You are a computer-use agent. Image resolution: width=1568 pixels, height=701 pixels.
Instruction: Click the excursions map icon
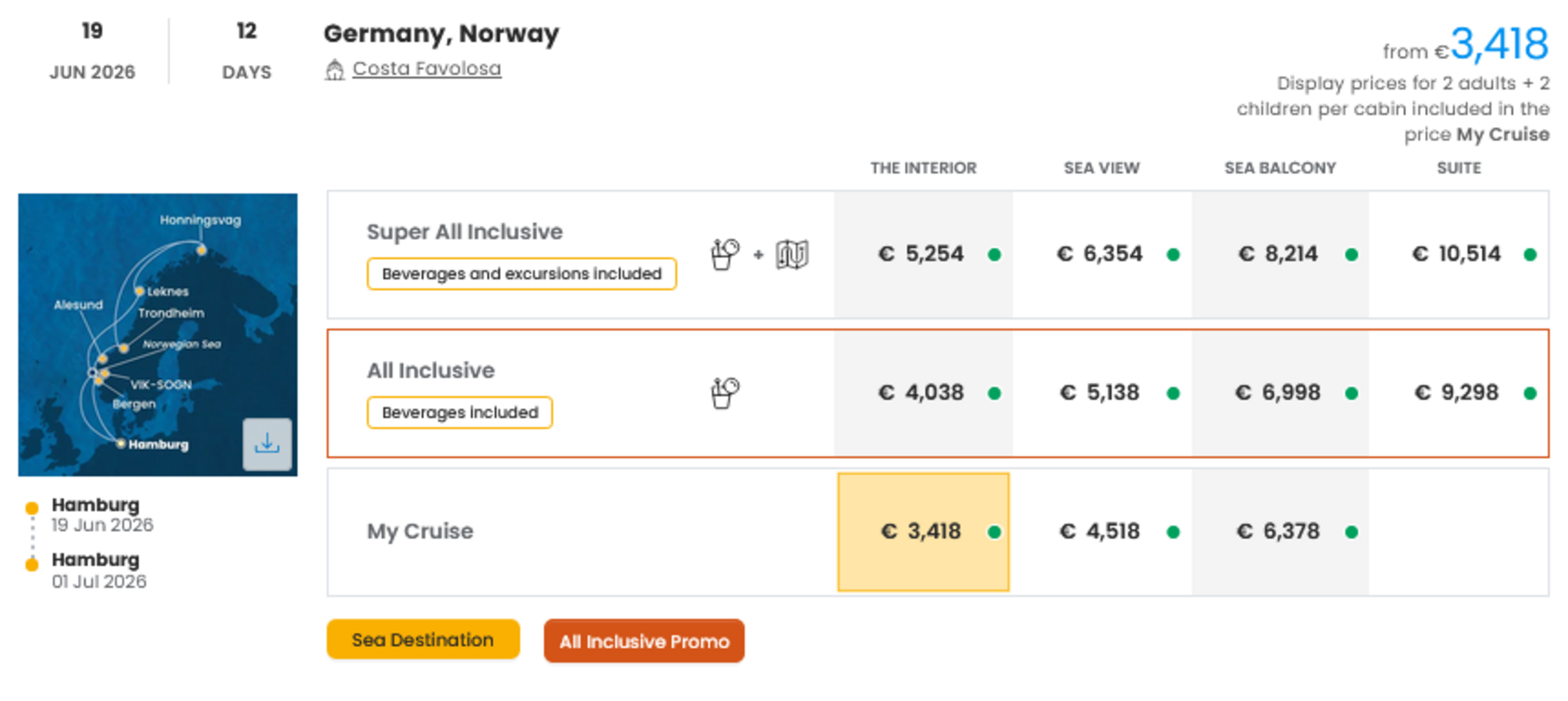(x=792, y=255)
